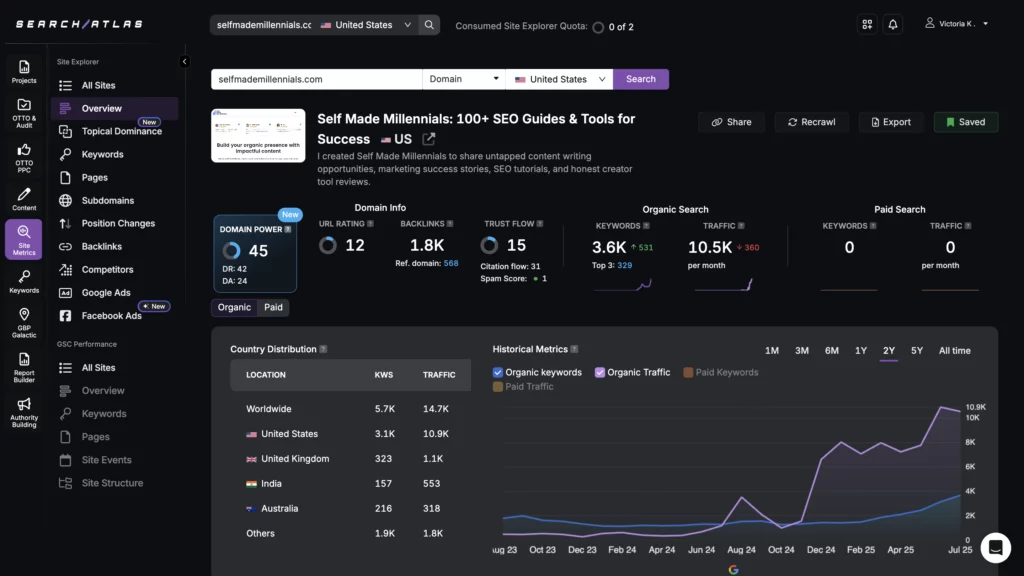Enable the Paid Keywords checkbox
Viewport: 1024px width, 576px height.
[687, 372]
